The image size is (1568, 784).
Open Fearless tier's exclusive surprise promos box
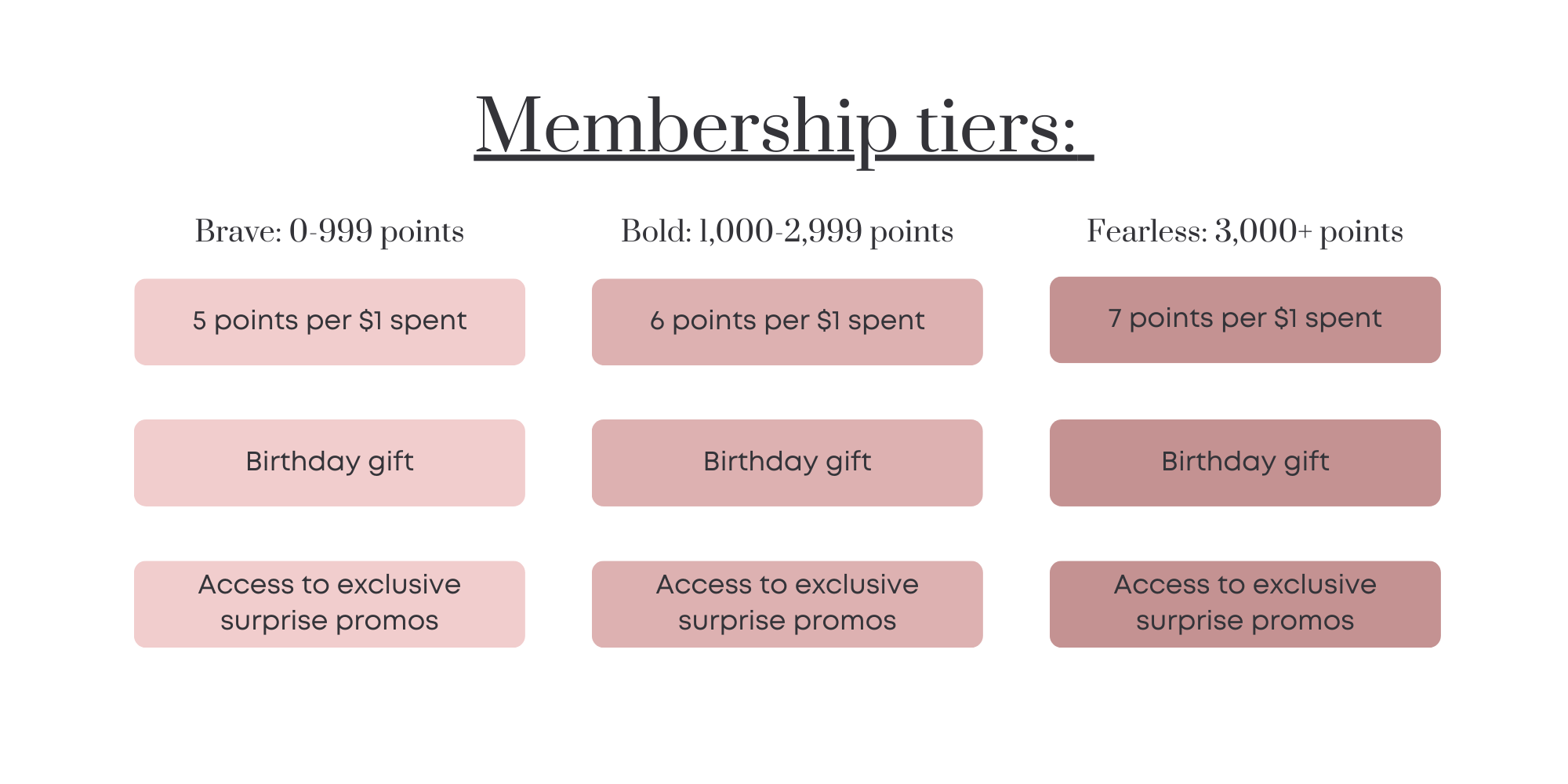click(x=1245, y=604)
